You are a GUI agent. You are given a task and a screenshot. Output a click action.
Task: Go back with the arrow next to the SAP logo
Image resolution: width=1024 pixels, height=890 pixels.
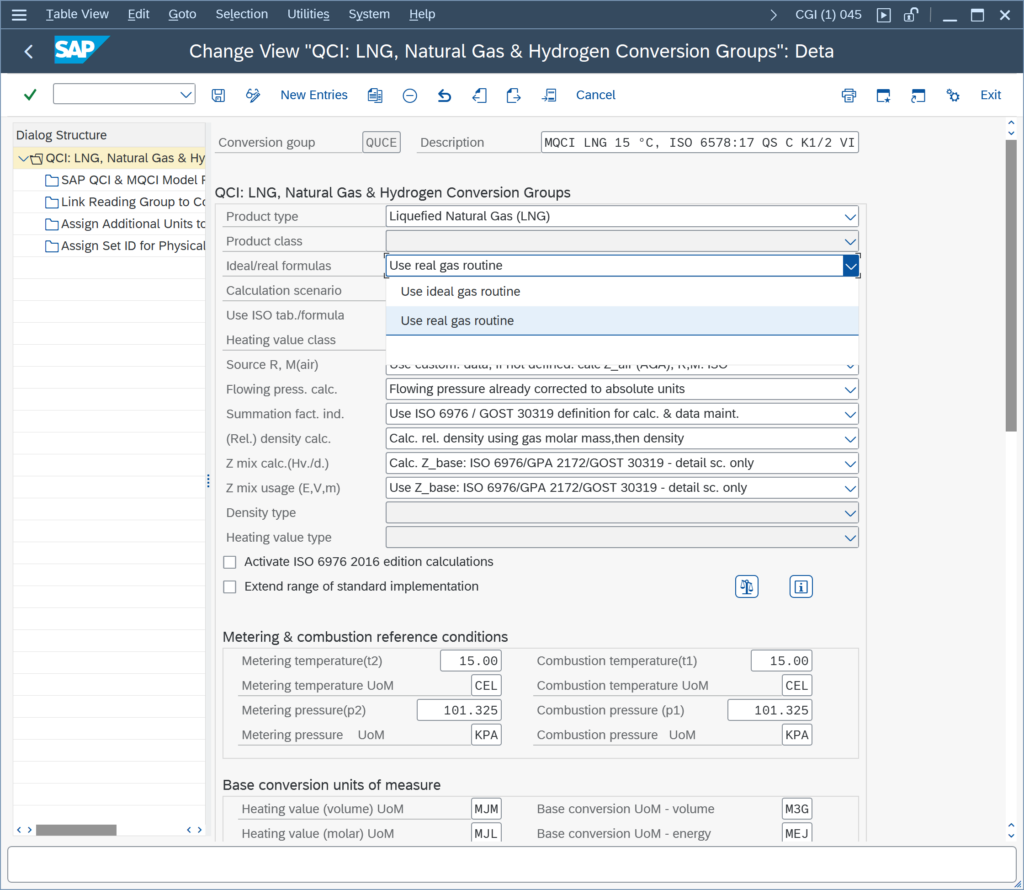(x=29, y=52)
